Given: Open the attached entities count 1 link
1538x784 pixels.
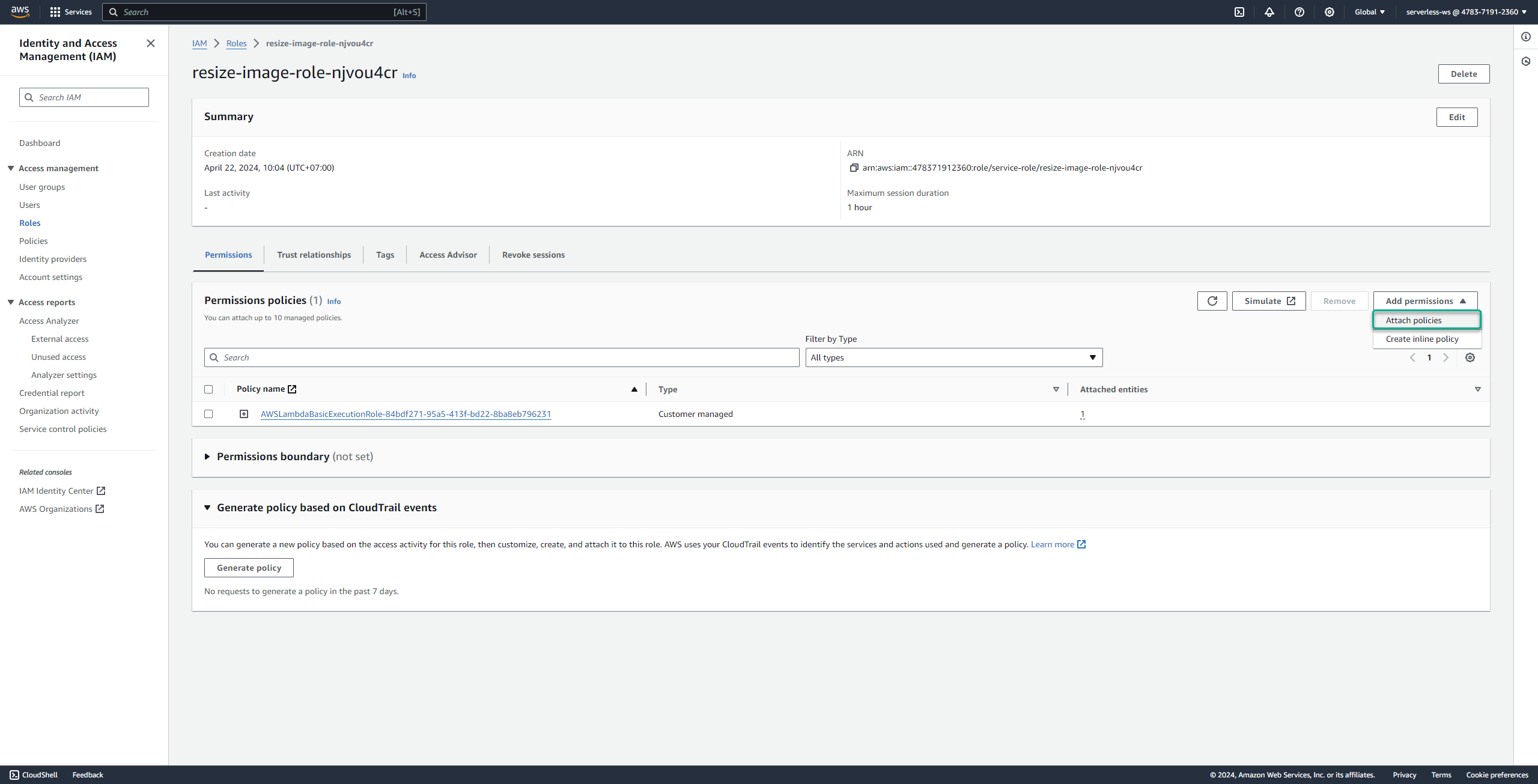Looking at the screenshot, I should click(1083, 414).
